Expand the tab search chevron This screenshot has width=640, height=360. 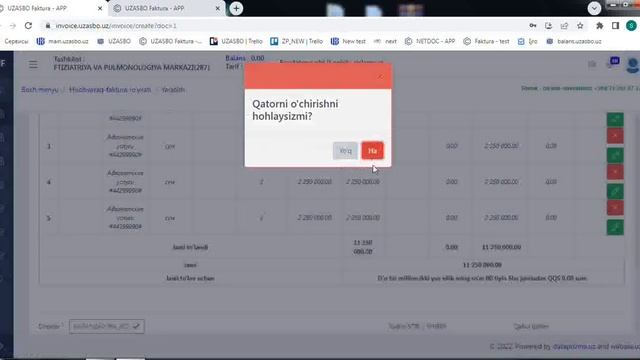point(594,8)
